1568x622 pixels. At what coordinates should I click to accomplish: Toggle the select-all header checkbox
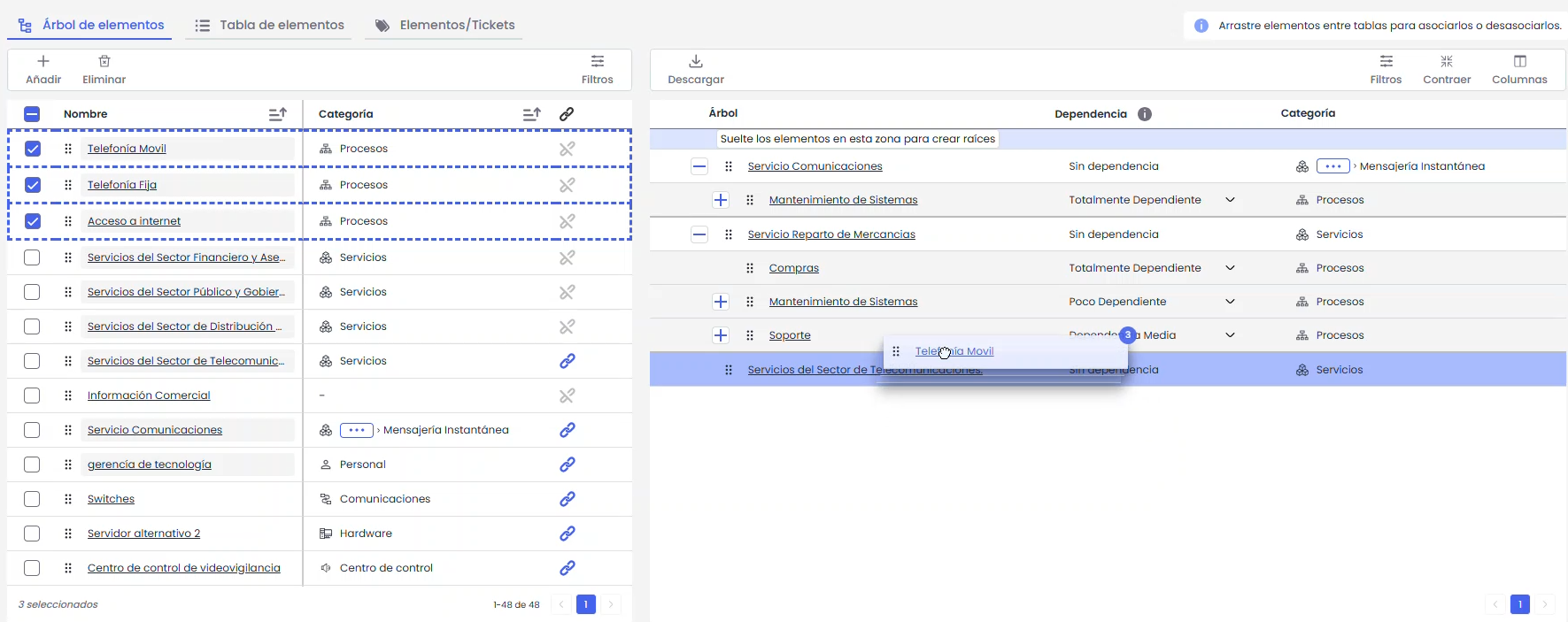point(32,114)
